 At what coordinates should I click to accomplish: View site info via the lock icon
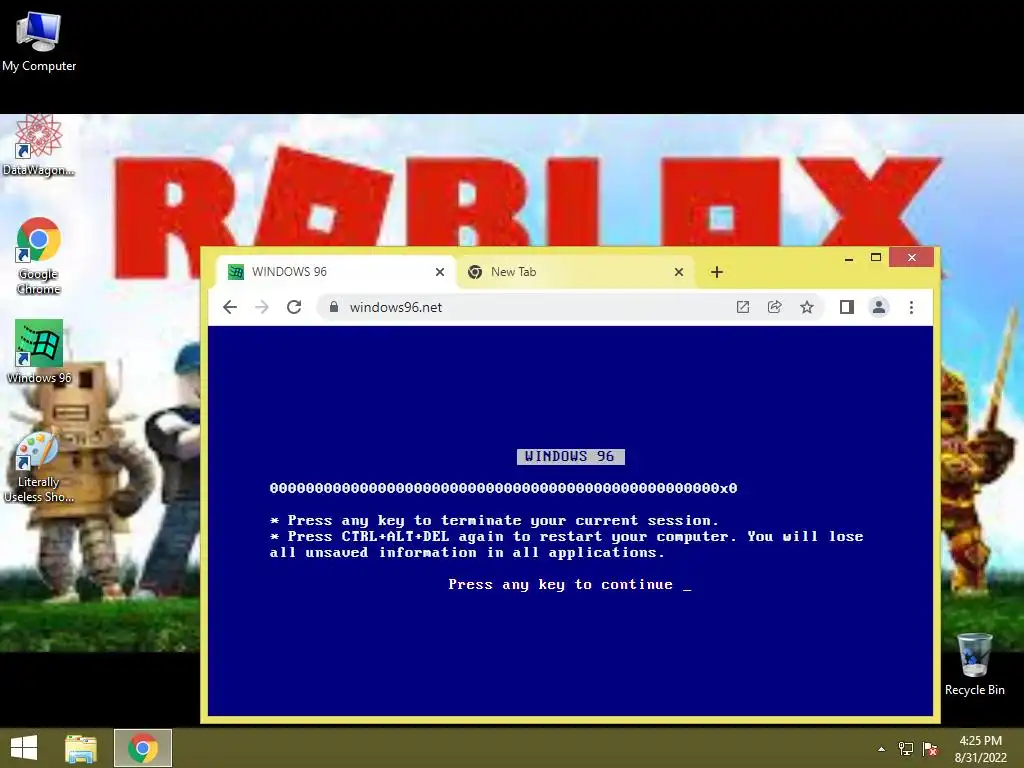point(334,306)
